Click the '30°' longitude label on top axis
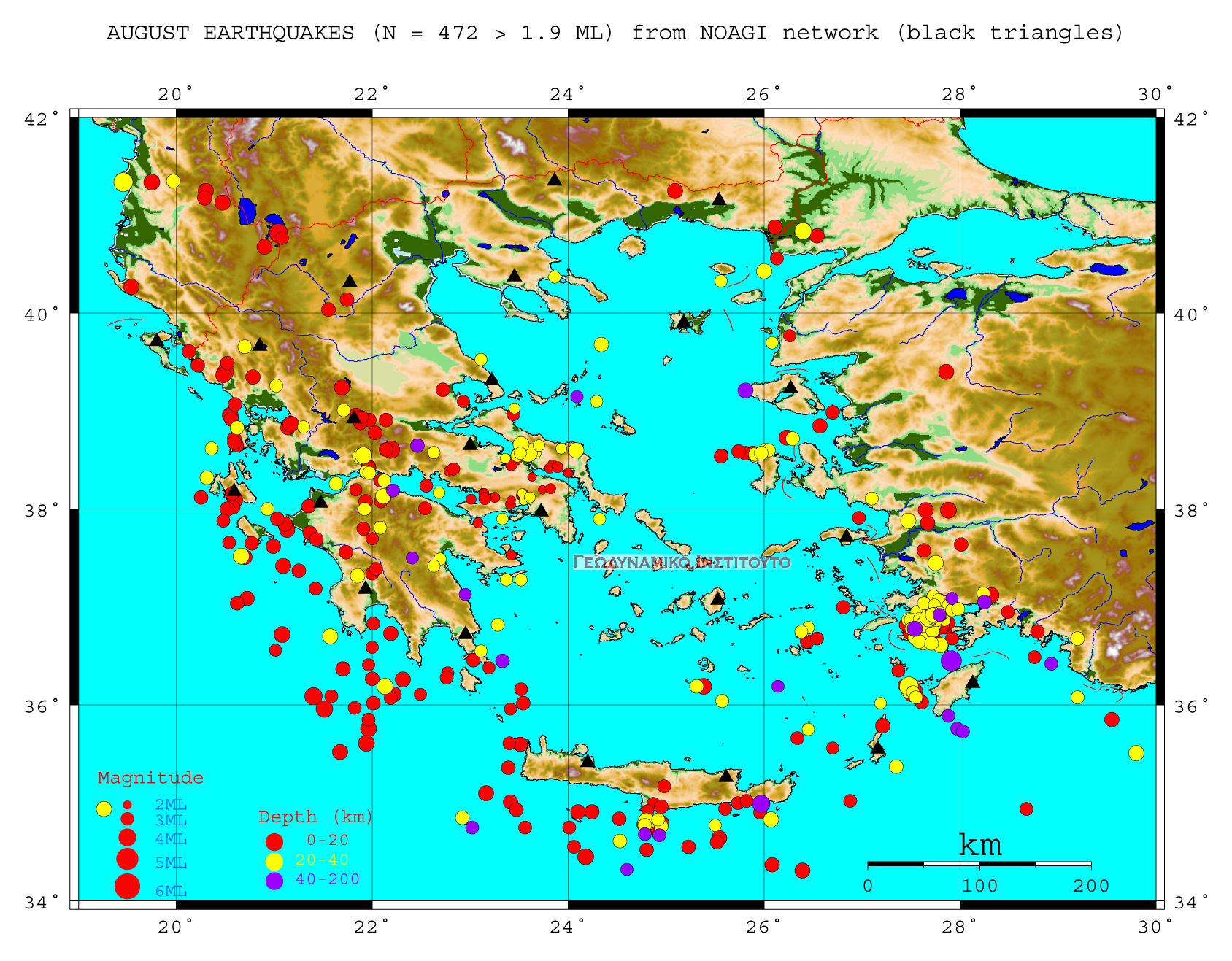Viewport: 1232px width, 961px height. [x=1155, y=94]
